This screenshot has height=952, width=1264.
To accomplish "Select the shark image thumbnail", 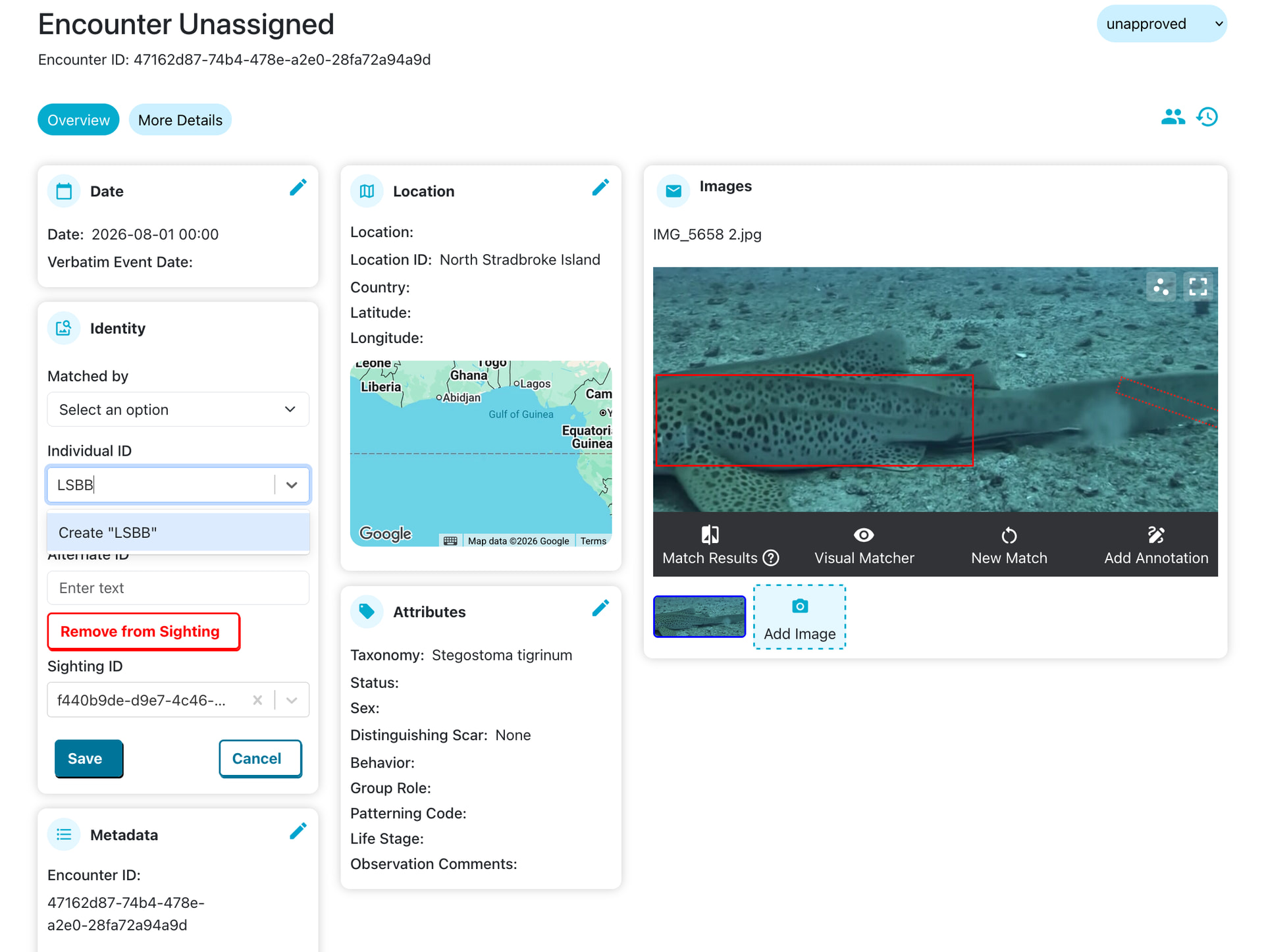I will (699, 617).
